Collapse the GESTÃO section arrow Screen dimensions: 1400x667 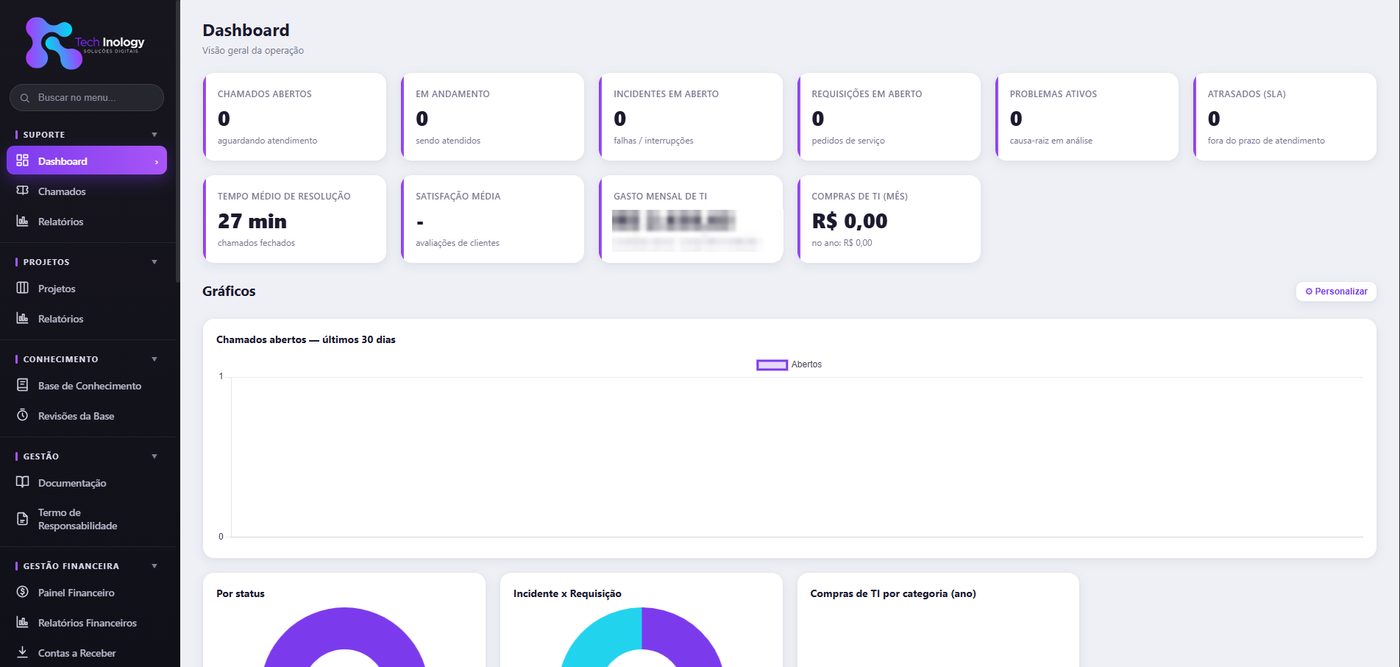[x=154, y=456]
